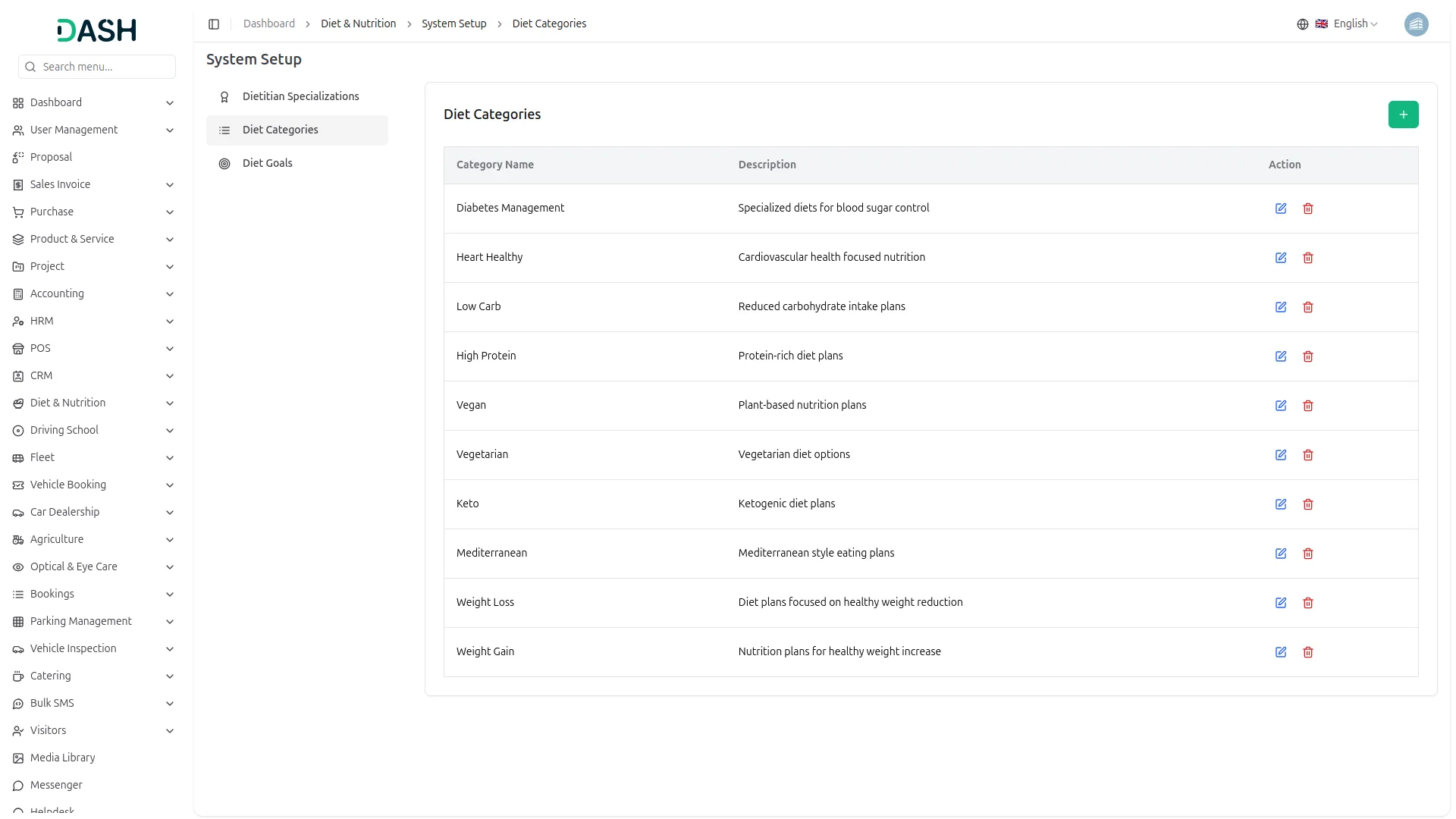Image resolution: width=1456 pixels, height=819 pixels.
Task: Edit the Diabetes Management category
Action: click(1281, 209)
